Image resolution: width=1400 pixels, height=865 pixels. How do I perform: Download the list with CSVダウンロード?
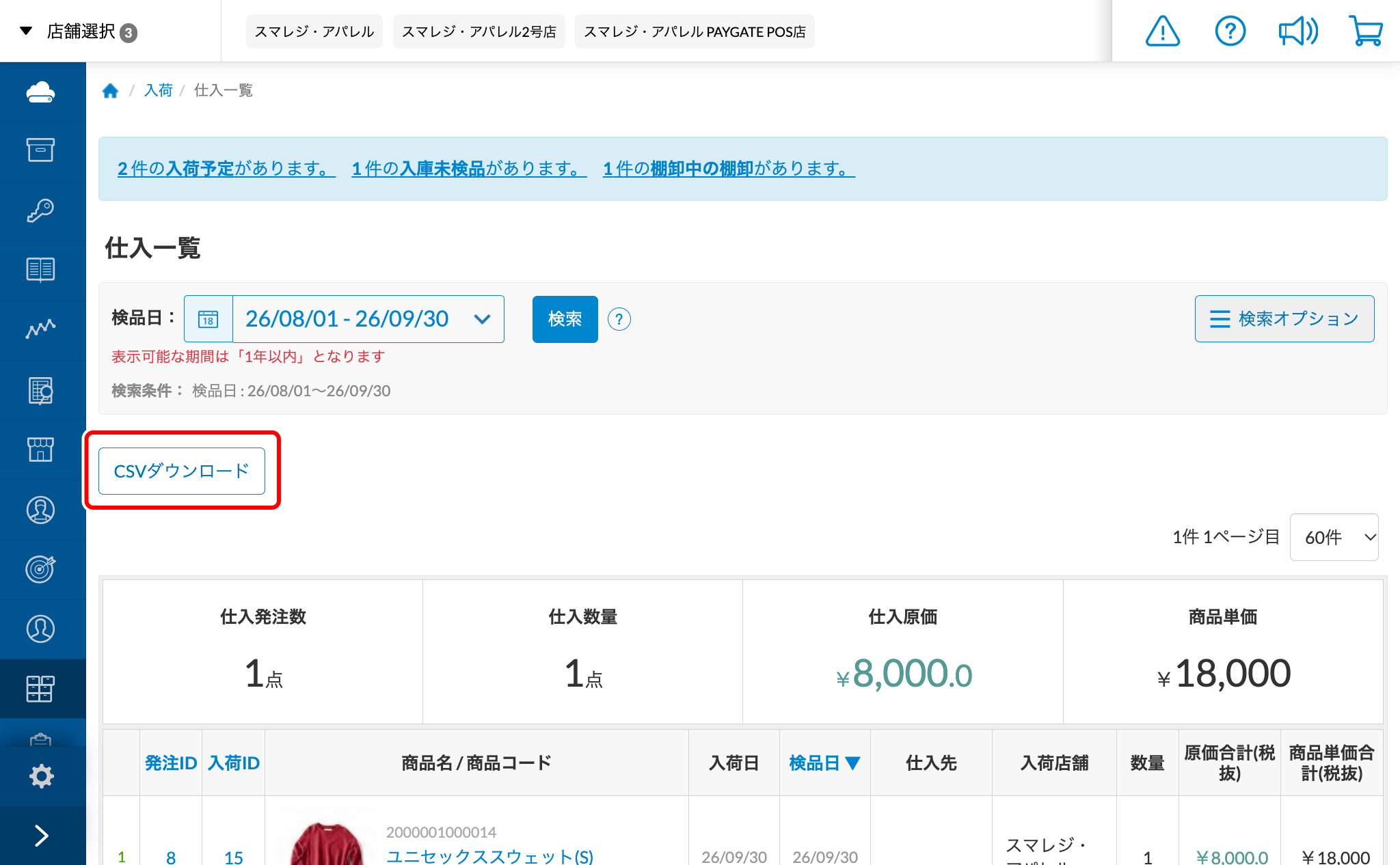(x=182, y=471)
